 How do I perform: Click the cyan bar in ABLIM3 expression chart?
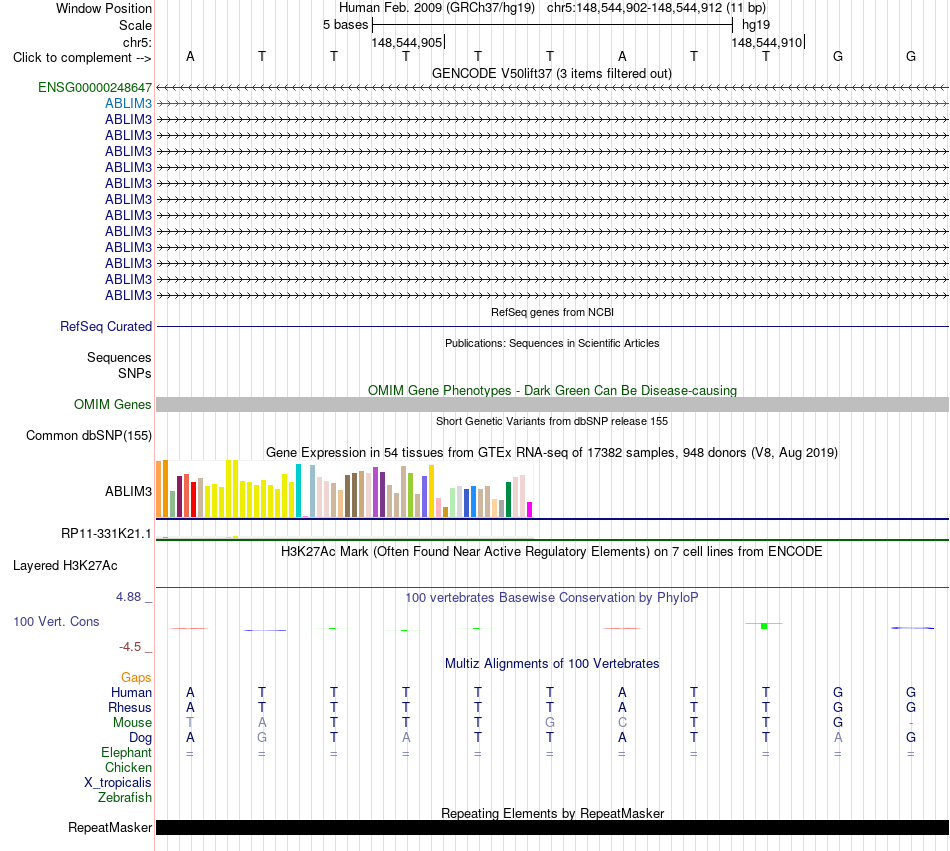click(x=298, y=491)
